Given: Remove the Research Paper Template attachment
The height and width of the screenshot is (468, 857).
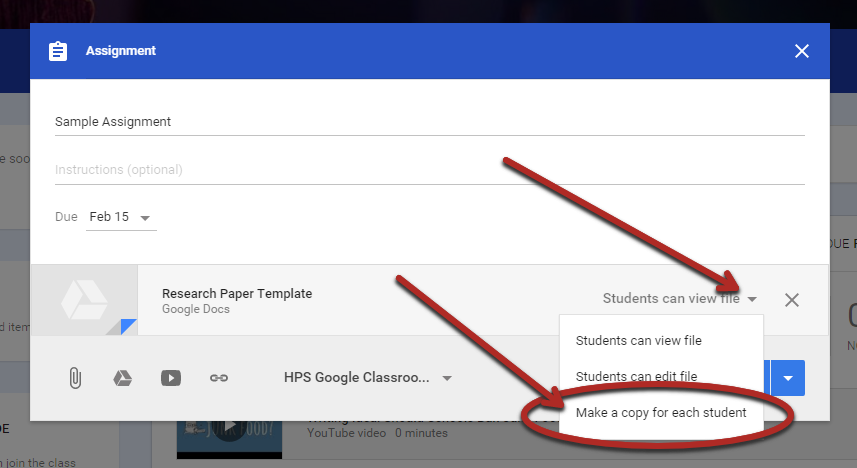Looking at the screenshot, I should coord(792,300).
